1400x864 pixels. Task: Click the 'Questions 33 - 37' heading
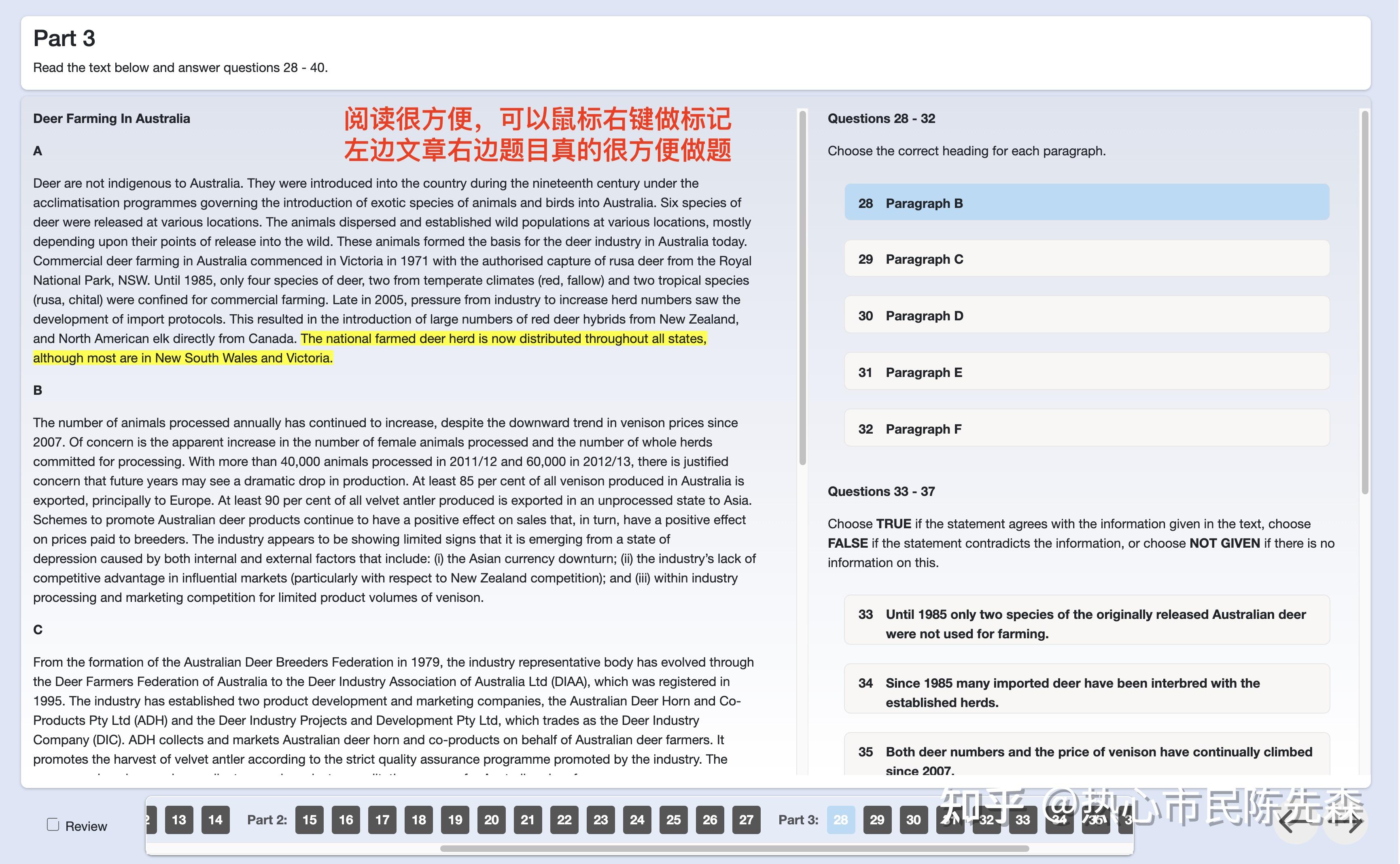point(881,491)
